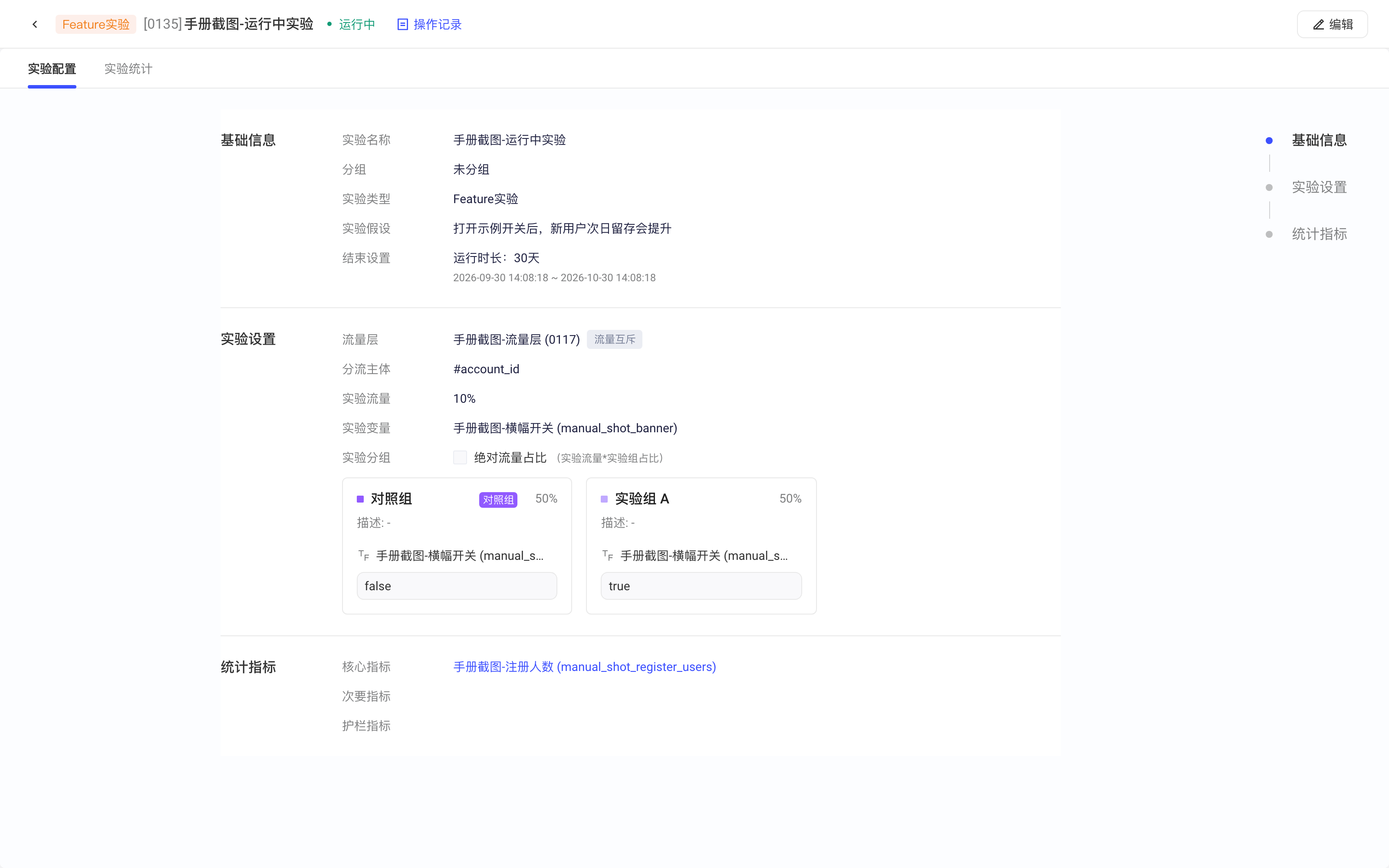Click 手册截图-横幅开关 (manual_shot_banner) variable text

pos(565,428)
